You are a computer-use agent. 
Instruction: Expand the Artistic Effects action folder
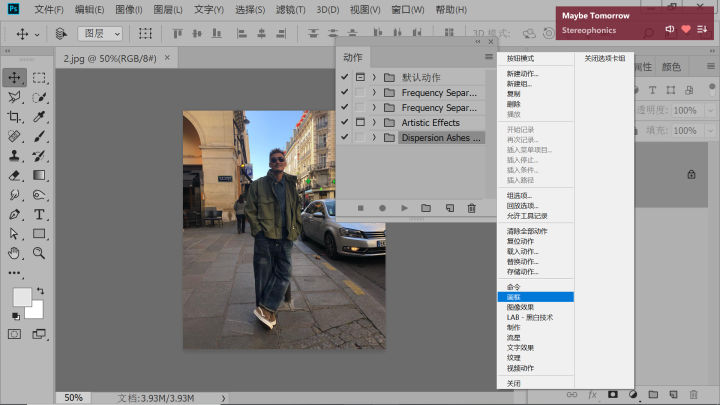[x=374, y=122]
